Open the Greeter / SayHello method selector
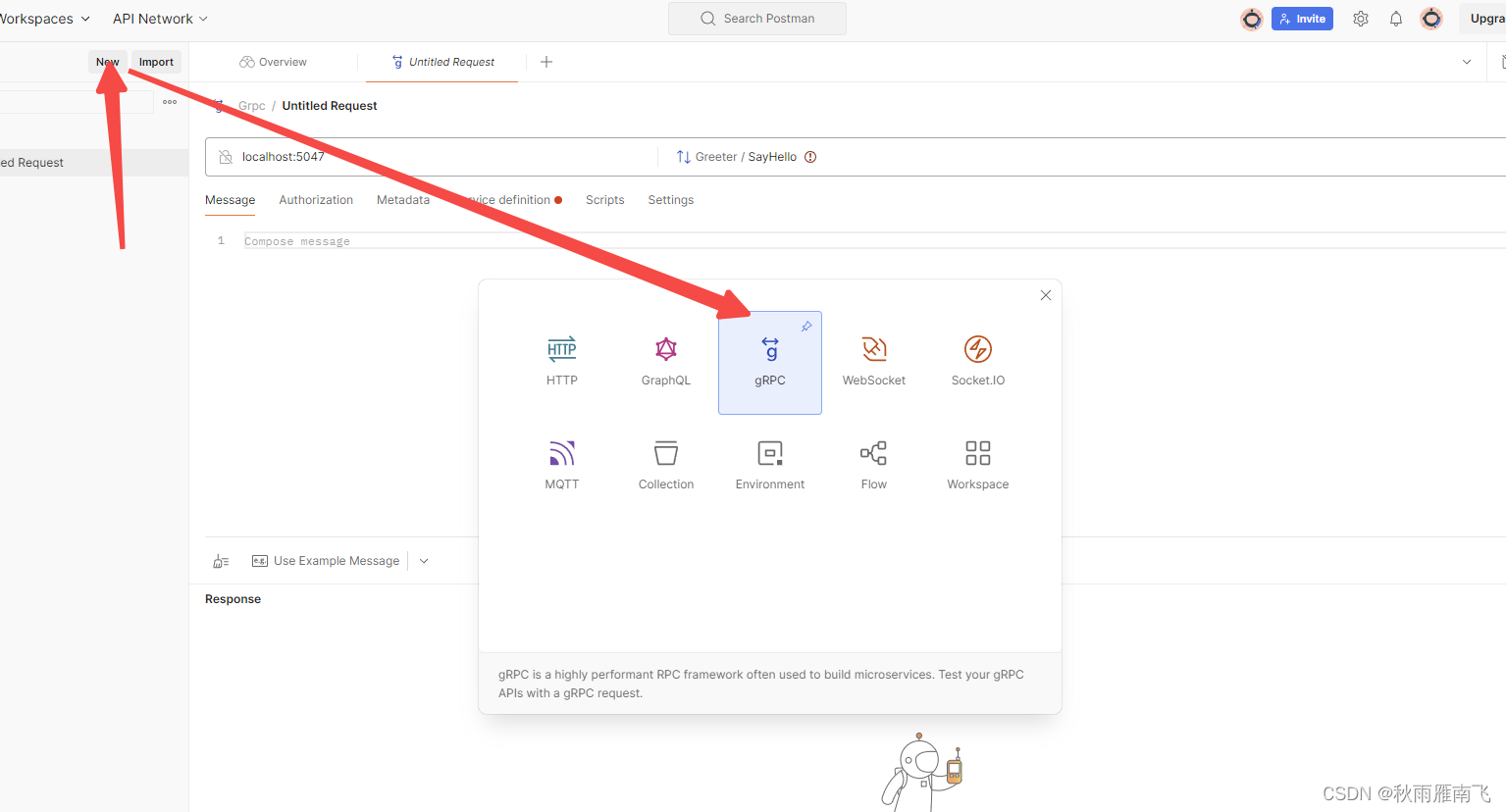 (x=746, y=157)
